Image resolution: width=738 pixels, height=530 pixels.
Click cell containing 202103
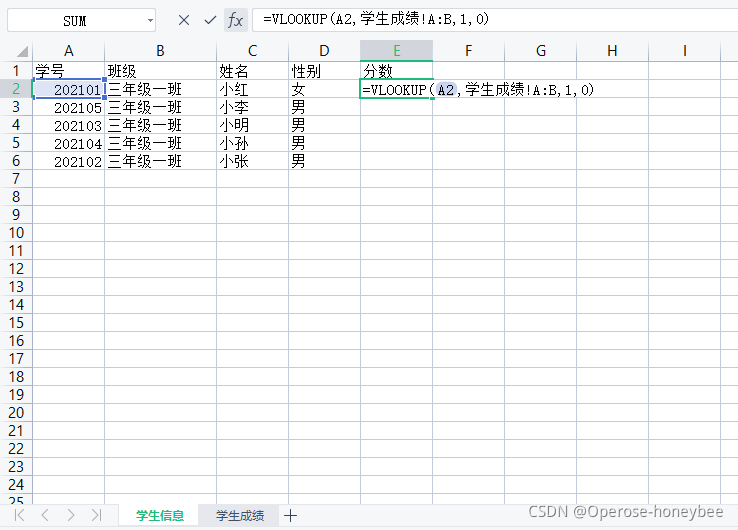69,125
